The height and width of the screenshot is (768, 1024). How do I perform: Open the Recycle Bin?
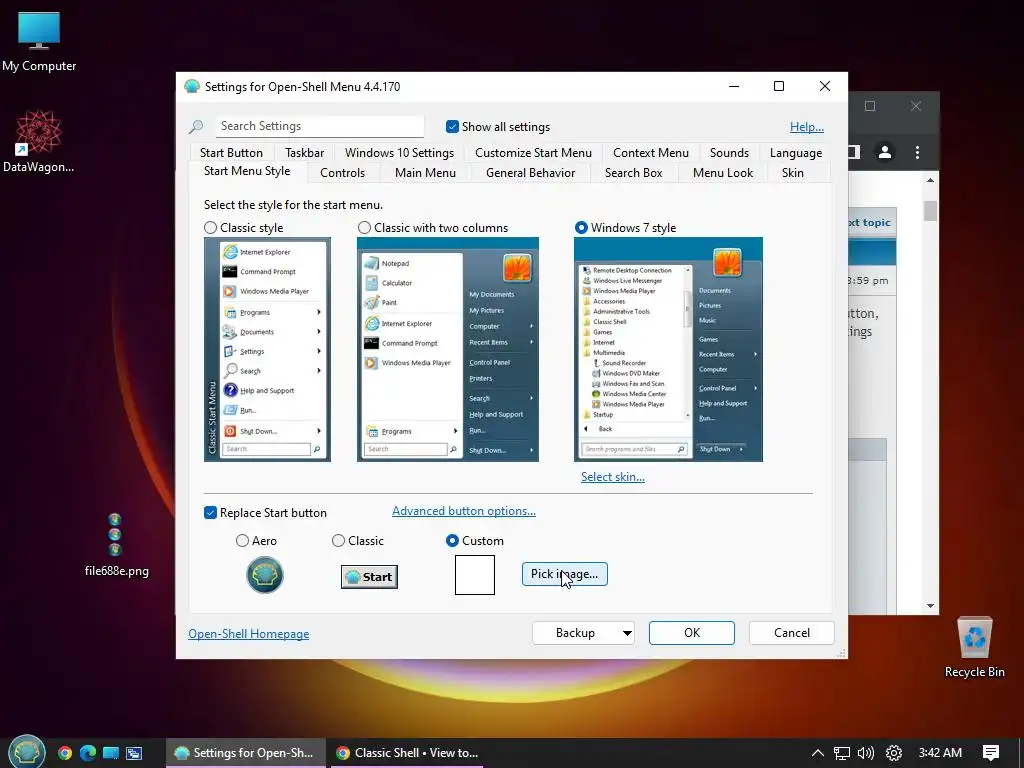click(x=974, y=647)
